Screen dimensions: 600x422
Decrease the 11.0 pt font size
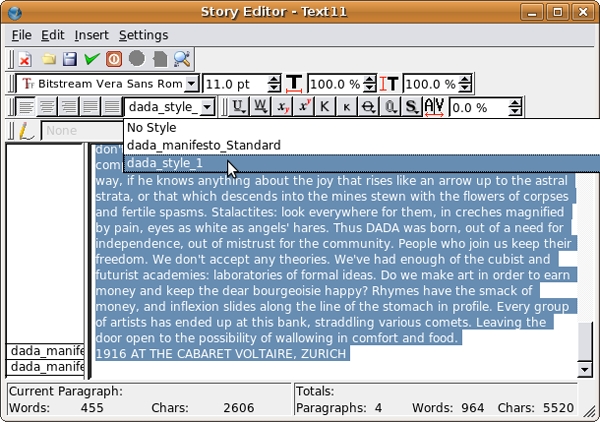(274, 88)
